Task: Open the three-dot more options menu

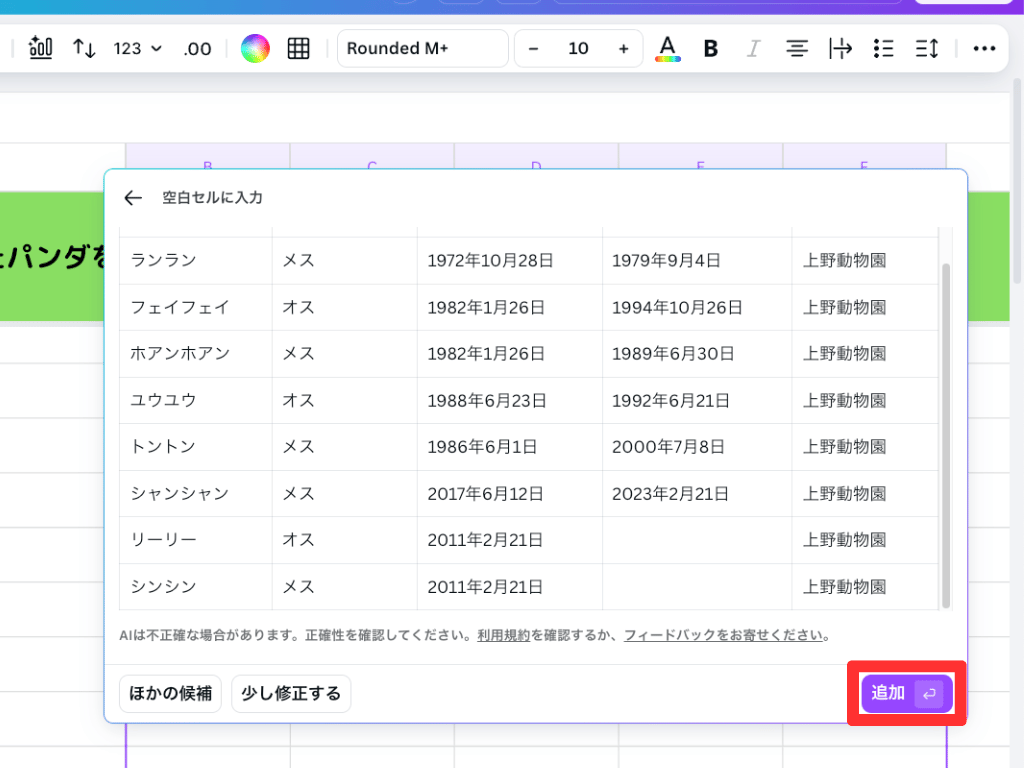Action: (984, 48)
